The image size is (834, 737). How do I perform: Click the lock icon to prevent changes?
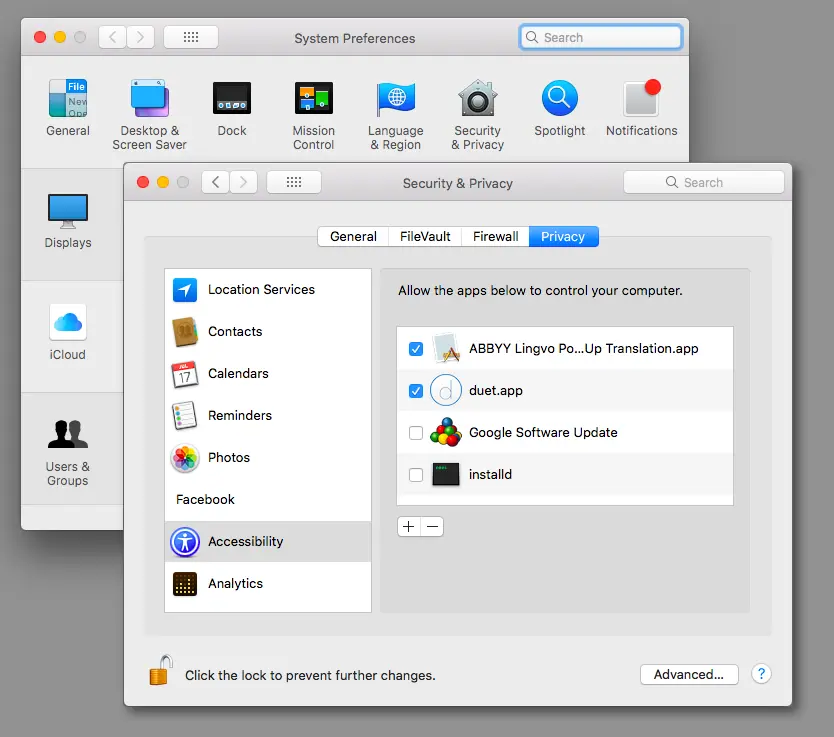(x=160, y=671)
